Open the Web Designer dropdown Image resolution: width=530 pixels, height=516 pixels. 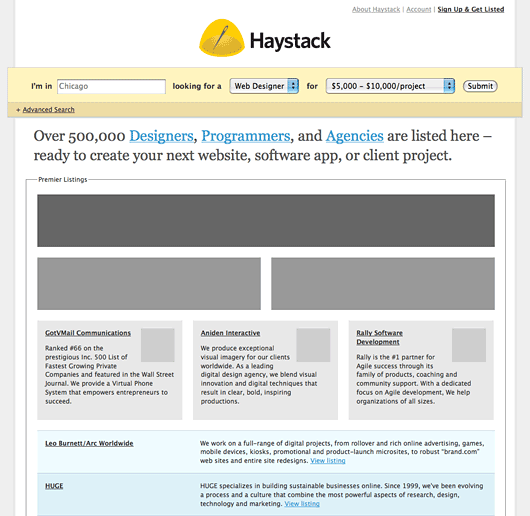tap(264, 86)
